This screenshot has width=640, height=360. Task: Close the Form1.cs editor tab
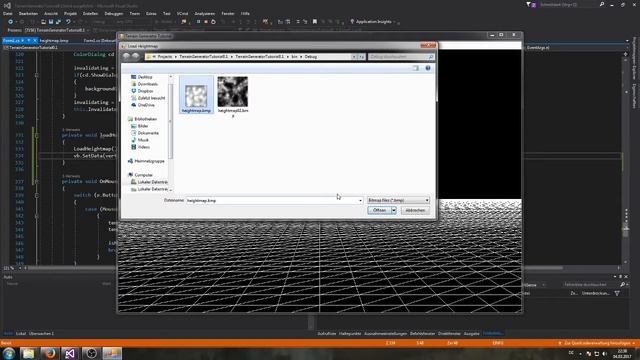tap(35, 40)
